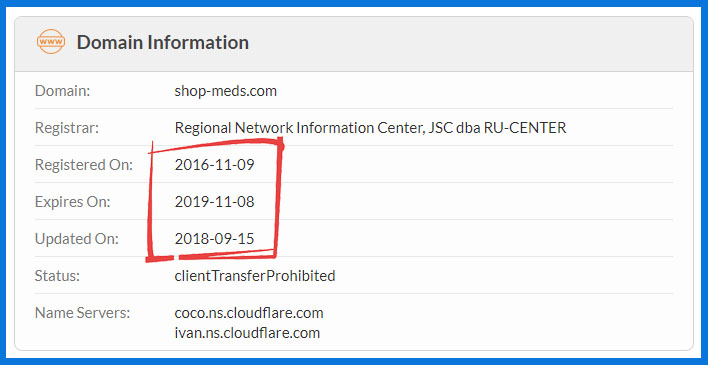The width and height of the screenshot is (708, 365).
Task: Click the 2018-09-15 updated date
Action: tap(214, 239)
